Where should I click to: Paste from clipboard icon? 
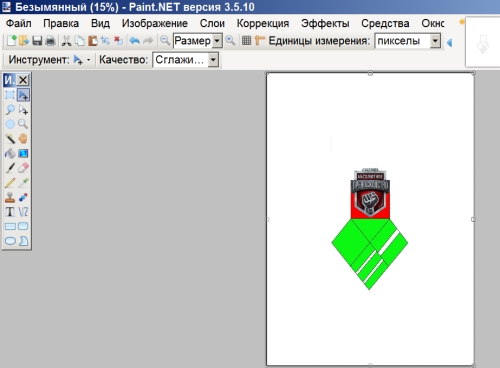(x=92, y=41)
